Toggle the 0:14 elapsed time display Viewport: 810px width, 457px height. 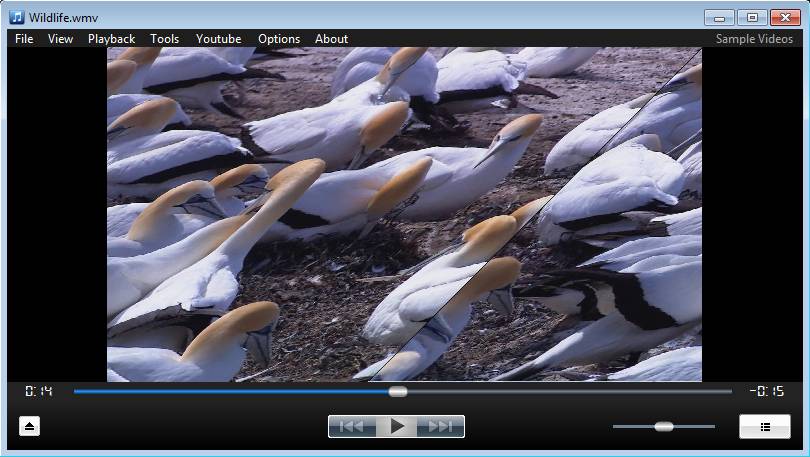39,392
